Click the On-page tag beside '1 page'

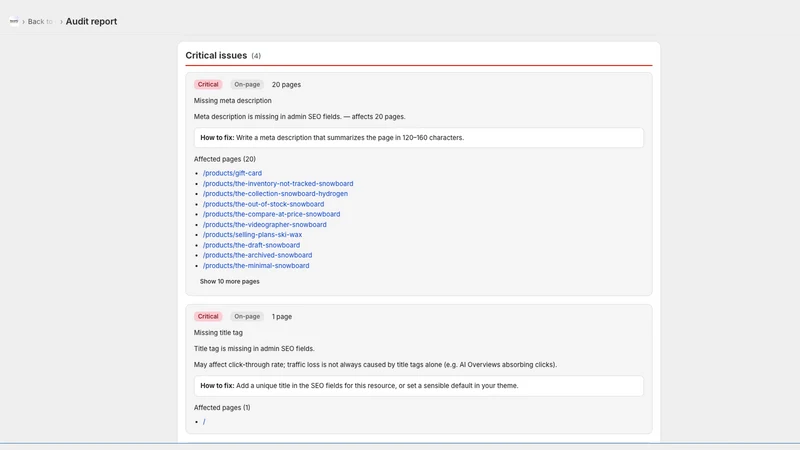(x=247, y=316)
